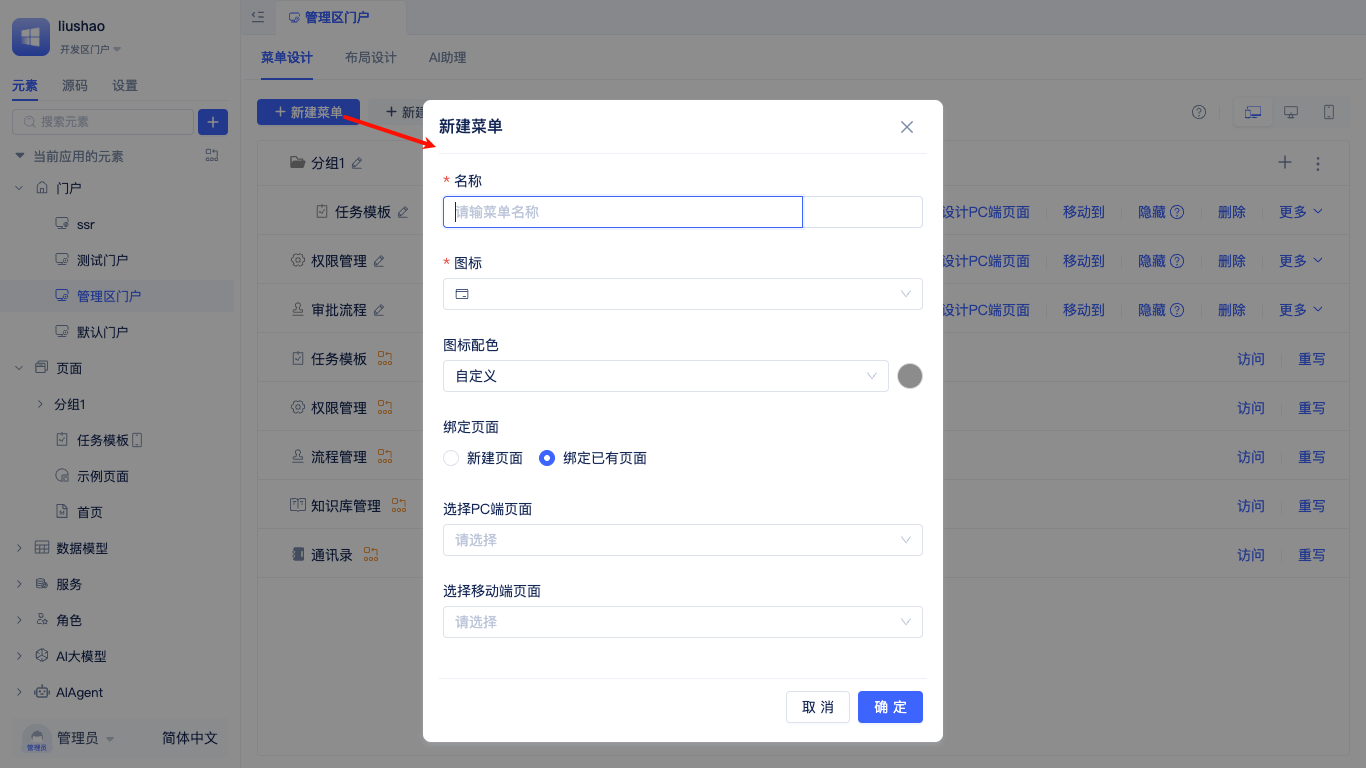Click the plus icon in 分组1 row

pyautogui.click(x=1286, y=163)
